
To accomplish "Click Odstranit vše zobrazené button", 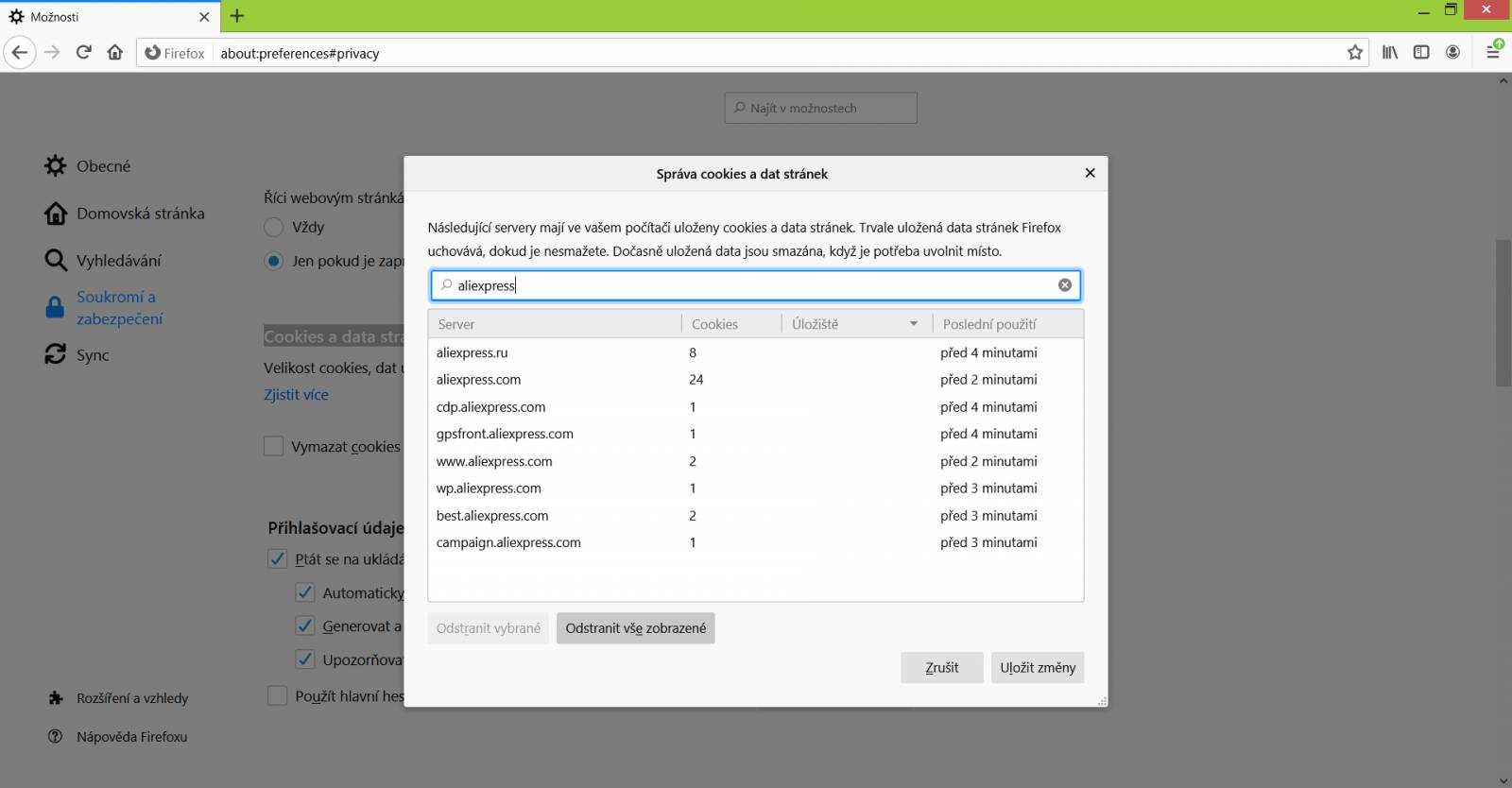I will pos(636,628).
